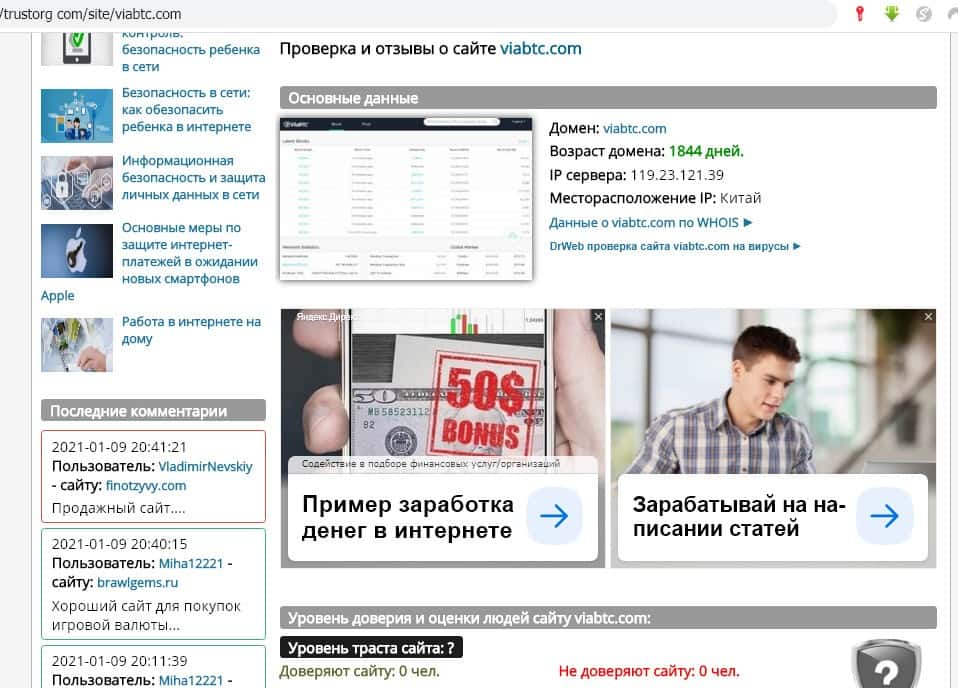
Task: Click arrow button on article-writing ad
Action: pyautogui.click(x=884, y=516)
